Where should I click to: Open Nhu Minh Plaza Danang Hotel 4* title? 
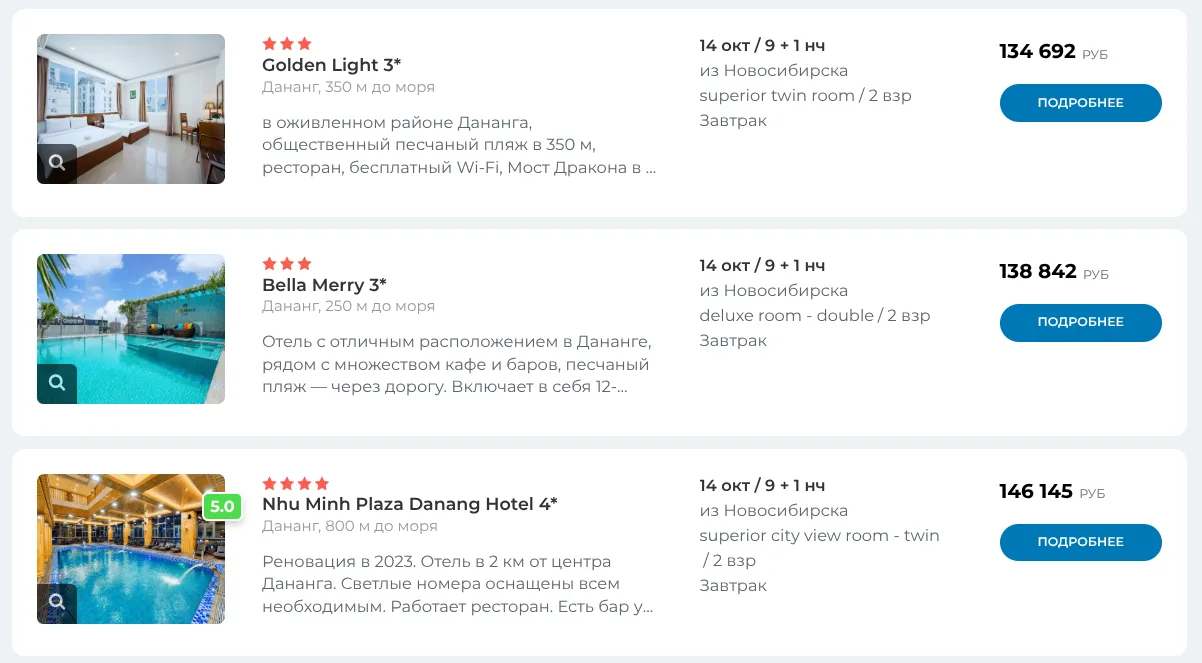[x=410, y=504]
